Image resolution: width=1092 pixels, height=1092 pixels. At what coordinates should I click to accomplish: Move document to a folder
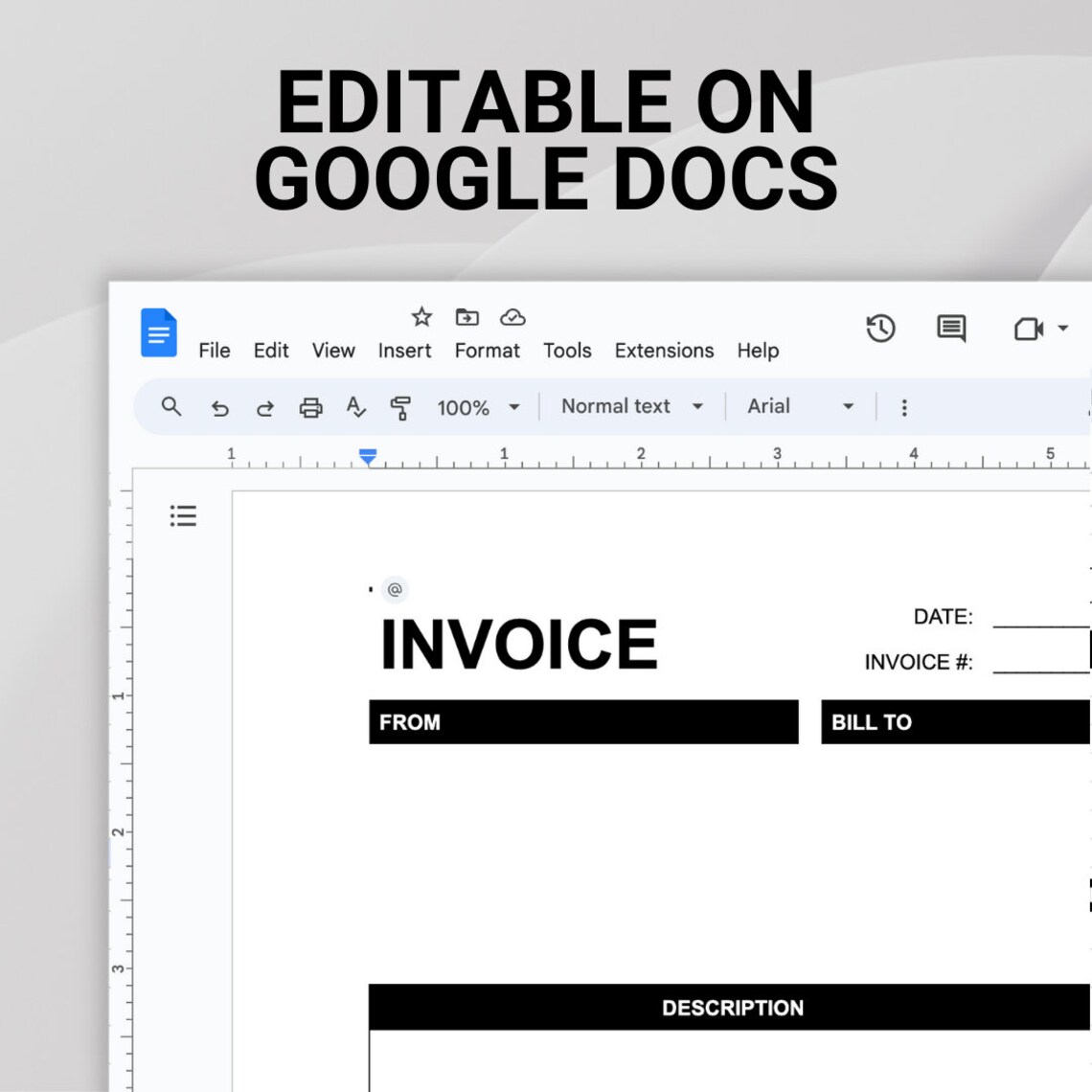click(x=467, y=317)
